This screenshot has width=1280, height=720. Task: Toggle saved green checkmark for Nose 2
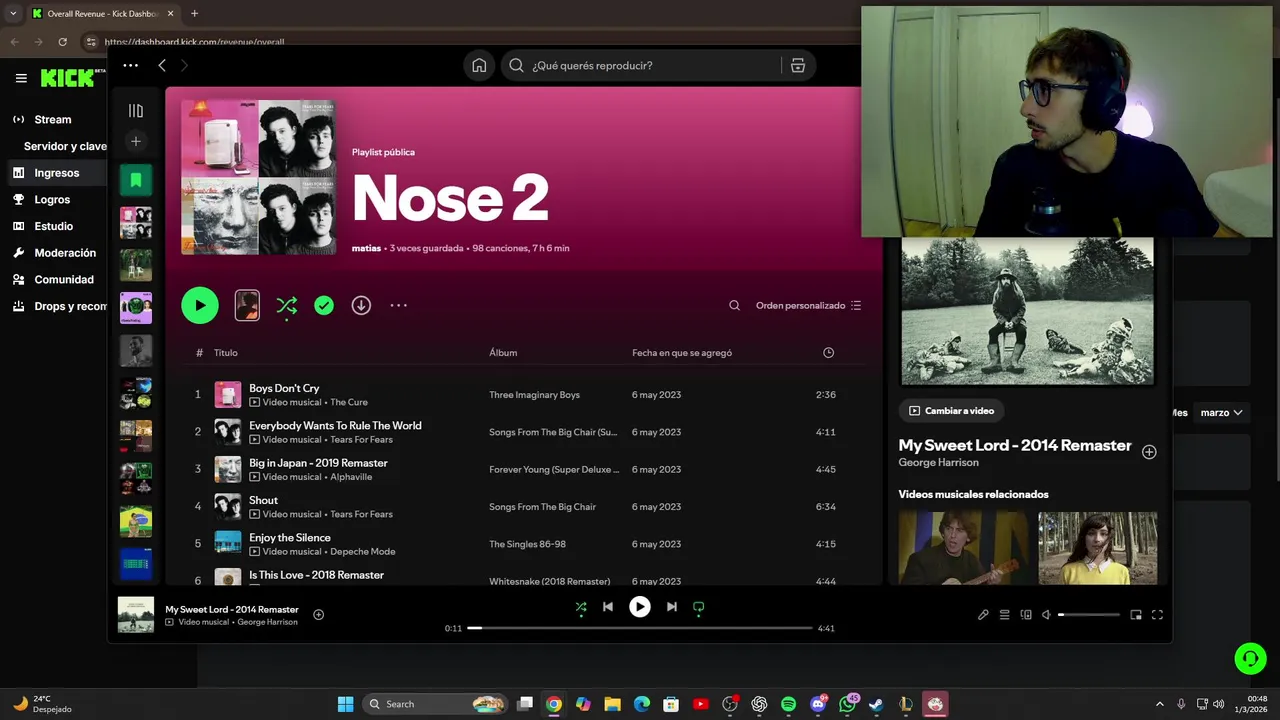324,305
